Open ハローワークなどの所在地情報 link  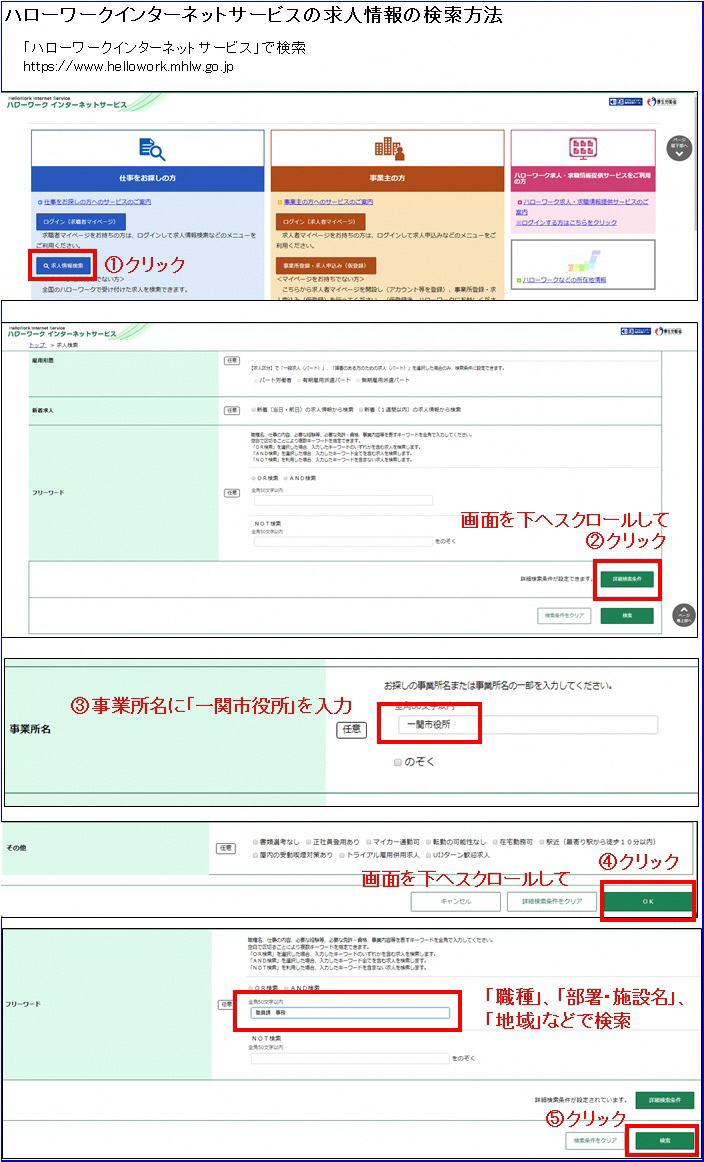click(564, 279)
